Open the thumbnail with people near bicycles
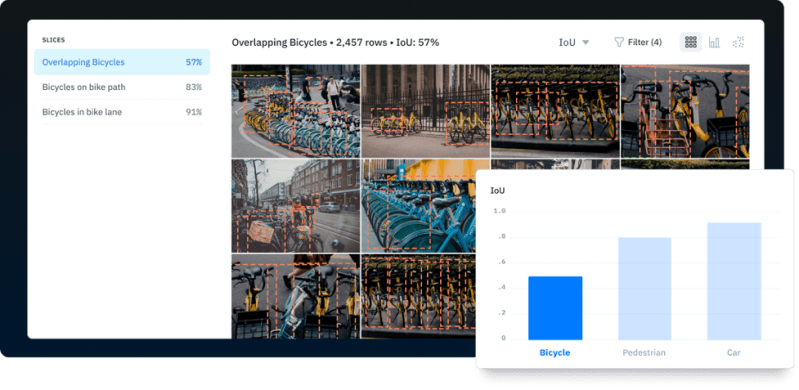This screenshot has height=390, width=799. (x=296, y=111)
